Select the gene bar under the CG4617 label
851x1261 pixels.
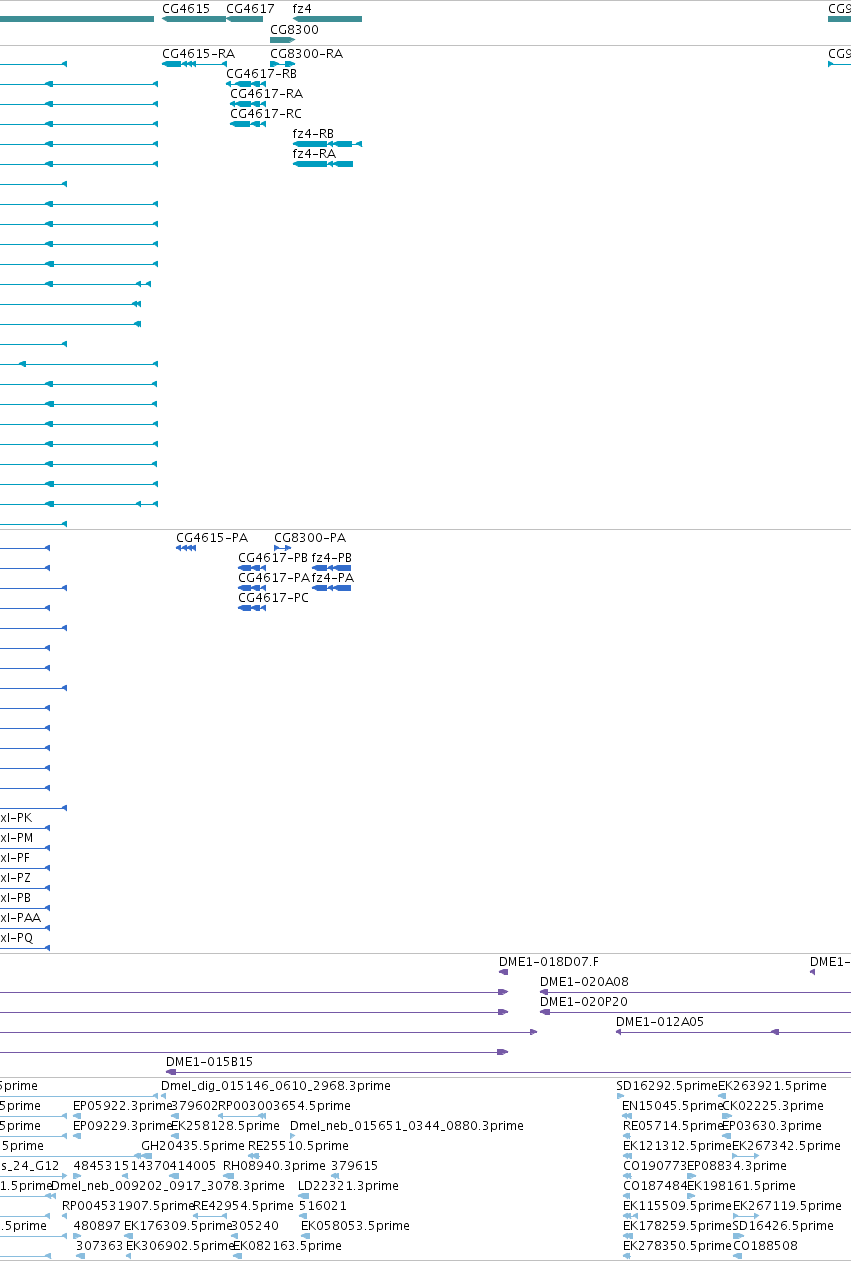click(245, 19)
